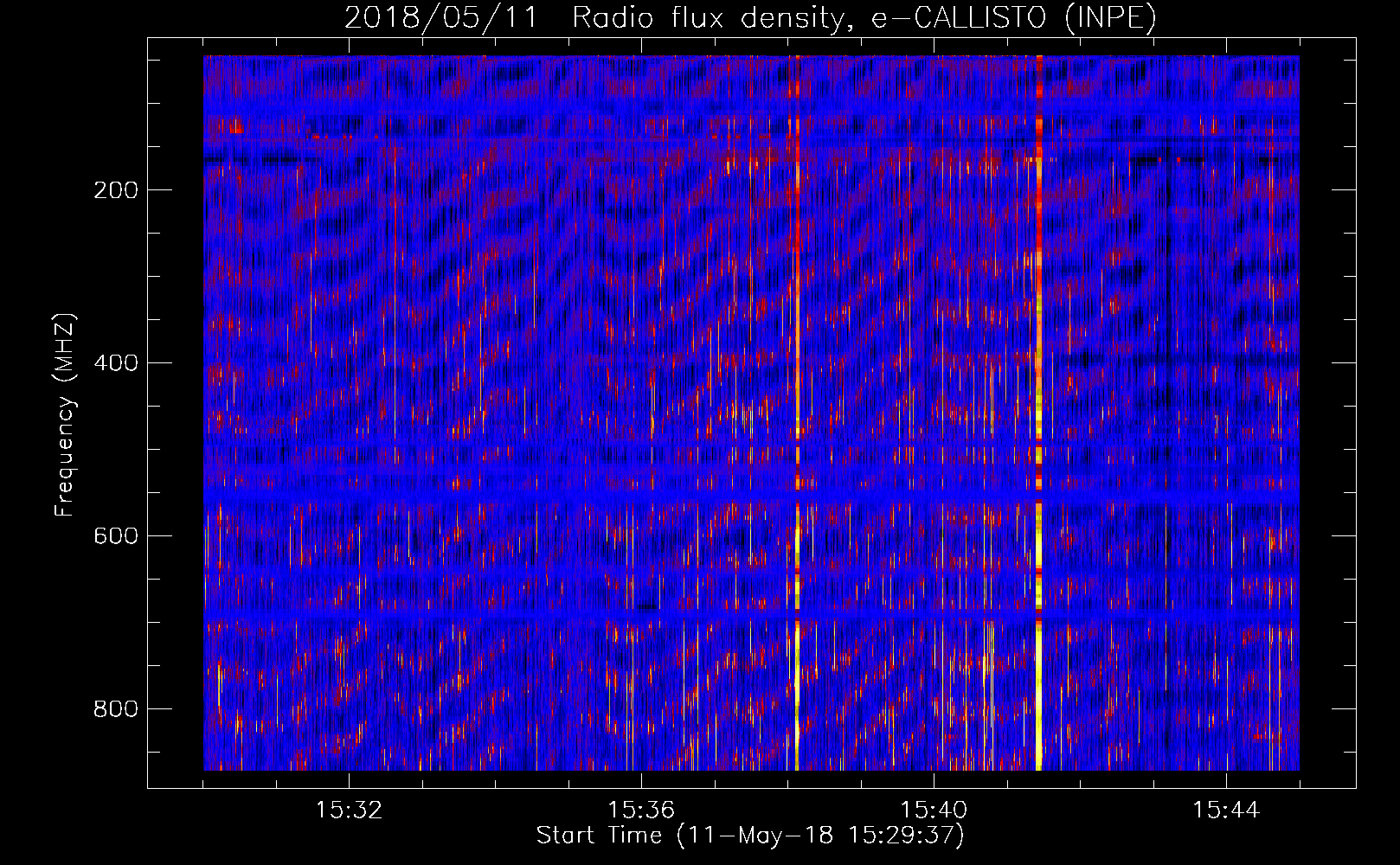Click the 15:40 time tick label
Viewport: 1400px width, 865px height.
(x=934, y=811)
